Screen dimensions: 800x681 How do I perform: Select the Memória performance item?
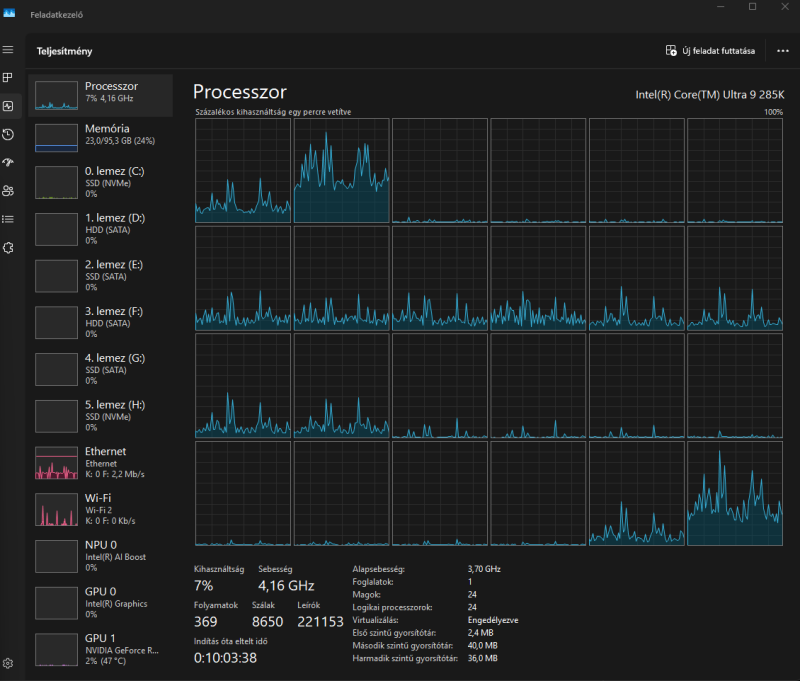(x=101, y=138)
